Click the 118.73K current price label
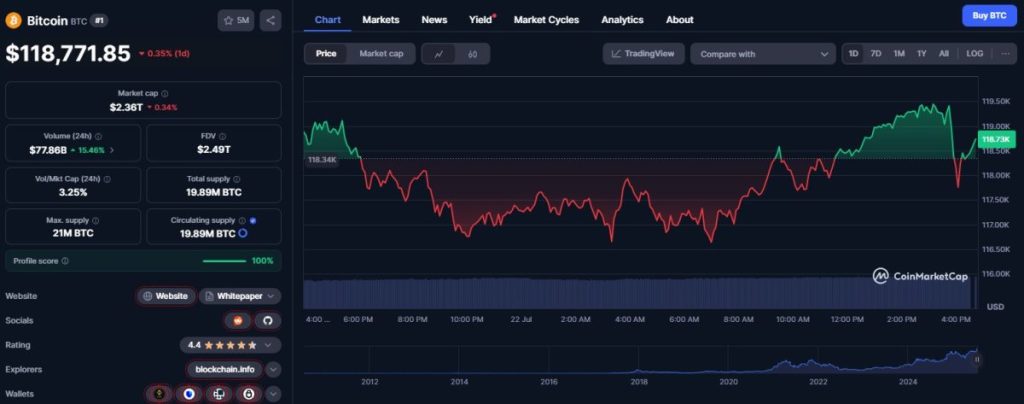 tap(995, 139)
